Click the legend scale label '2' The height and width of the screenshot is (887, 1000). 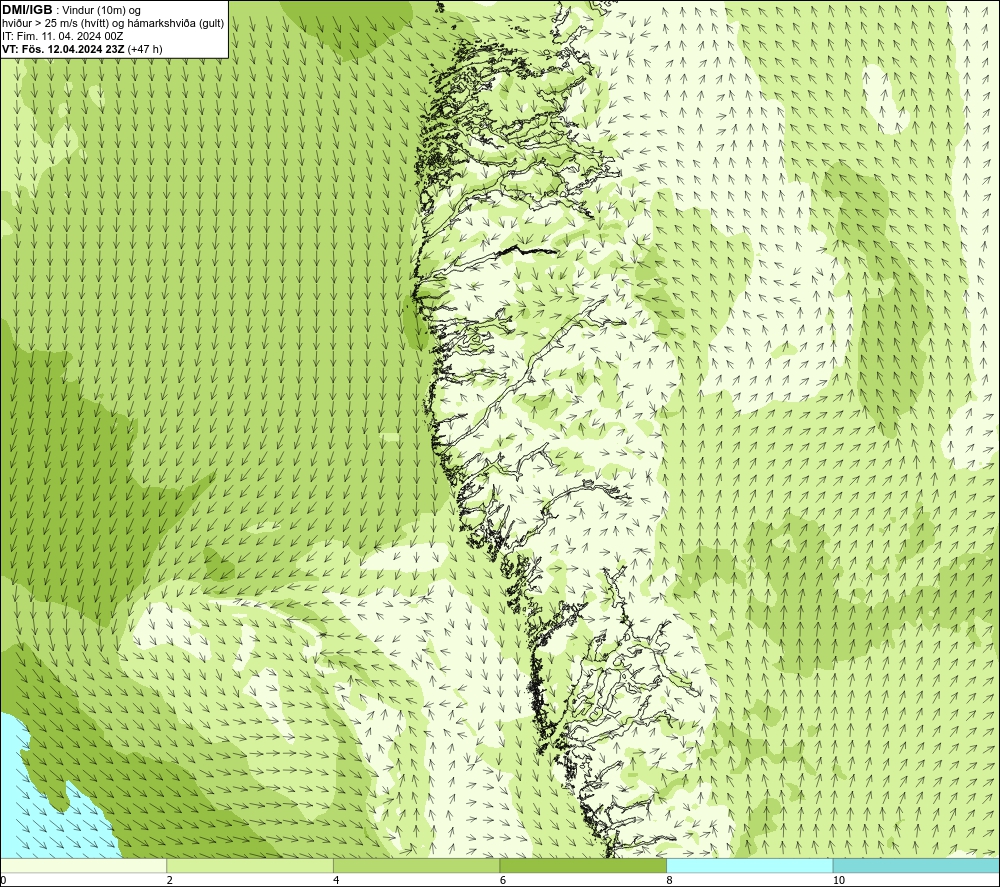pos(170,880)
